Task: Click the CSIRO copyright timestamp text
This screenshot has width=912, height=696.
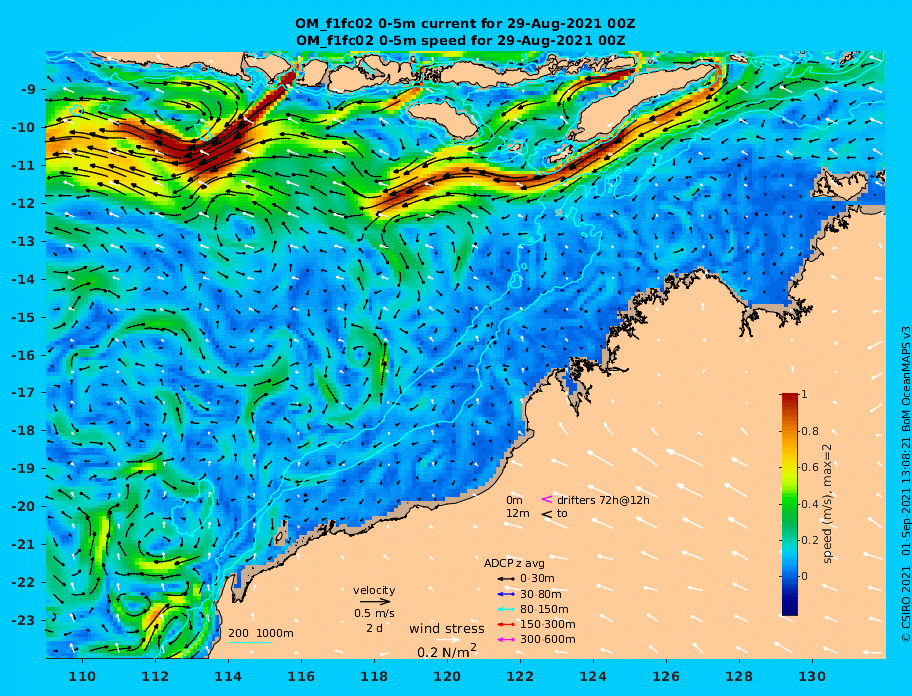Action: pyautogui.click(x=905, y=484)
